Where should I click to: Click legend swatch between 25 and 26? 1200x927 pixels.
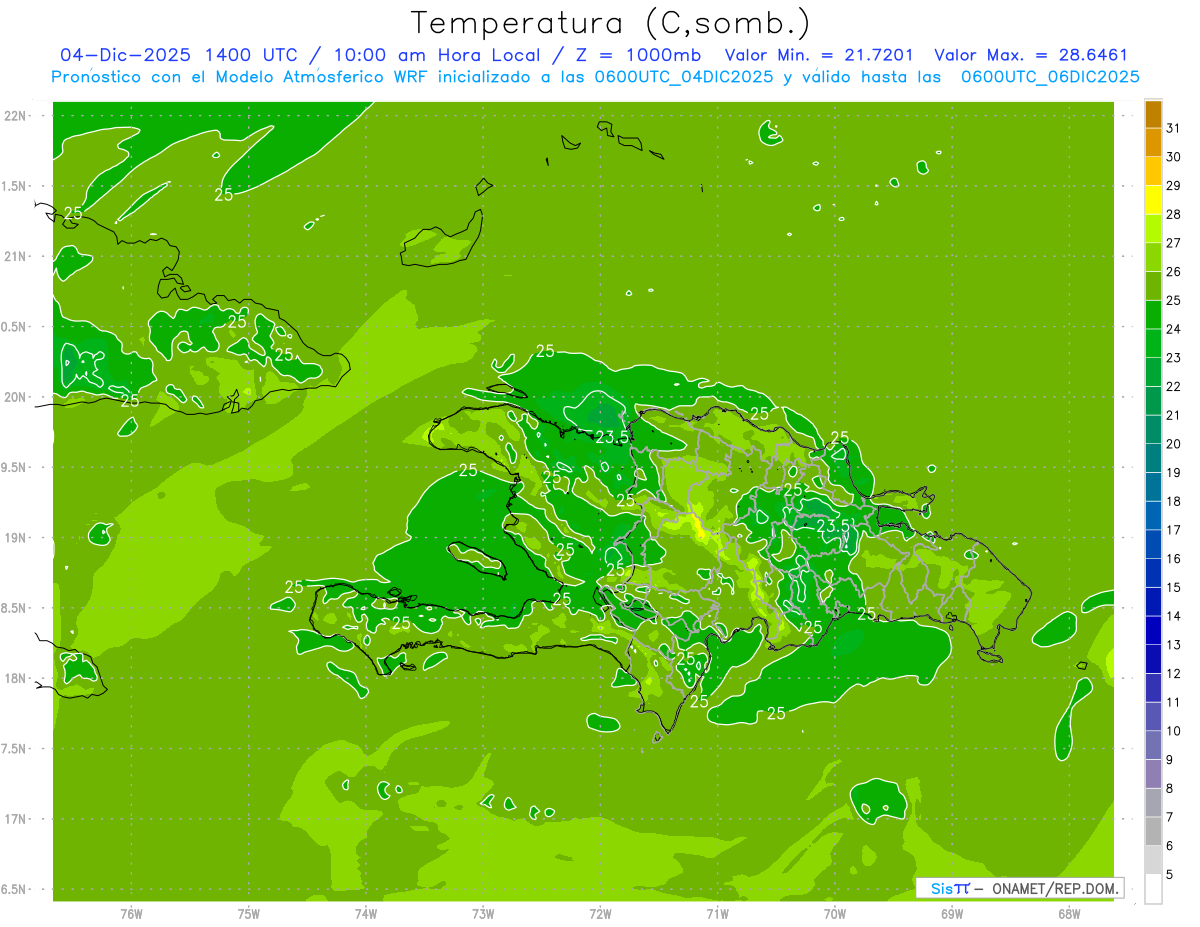coord(1153,285)
